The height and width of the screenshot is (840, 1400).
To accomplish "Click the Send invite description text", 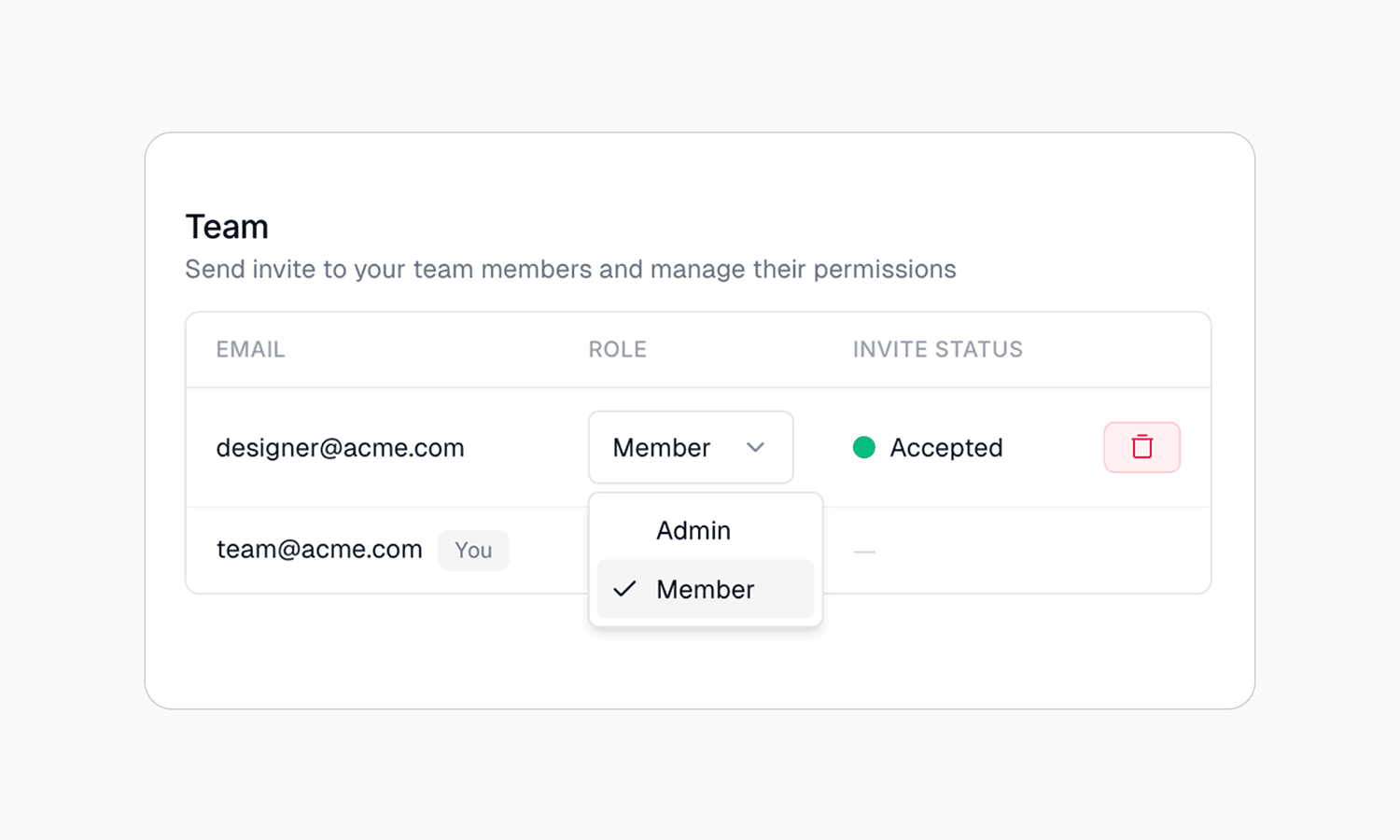I will tap(570, 270).
